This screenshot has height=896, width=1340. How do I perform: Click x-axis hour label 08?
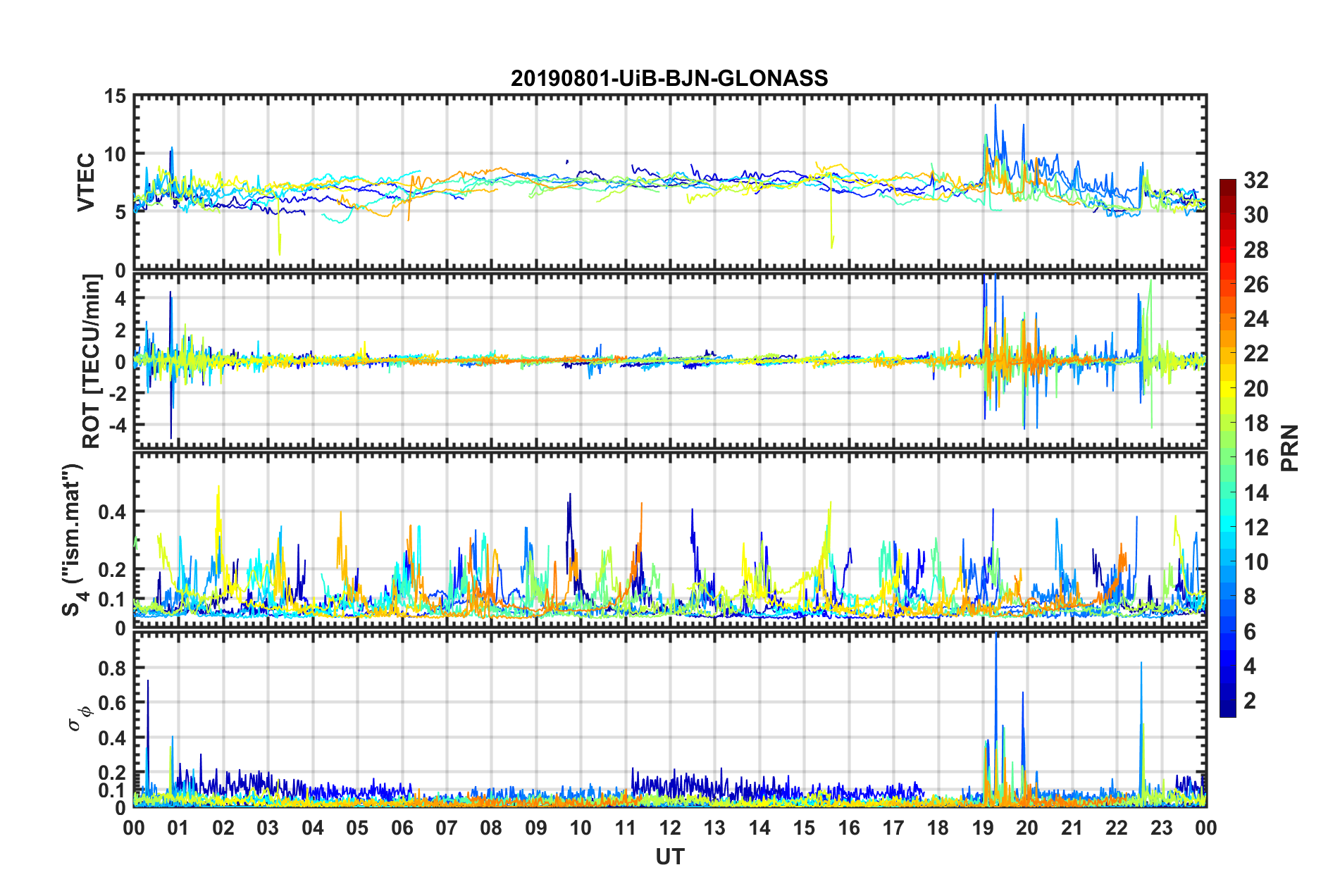491,828
